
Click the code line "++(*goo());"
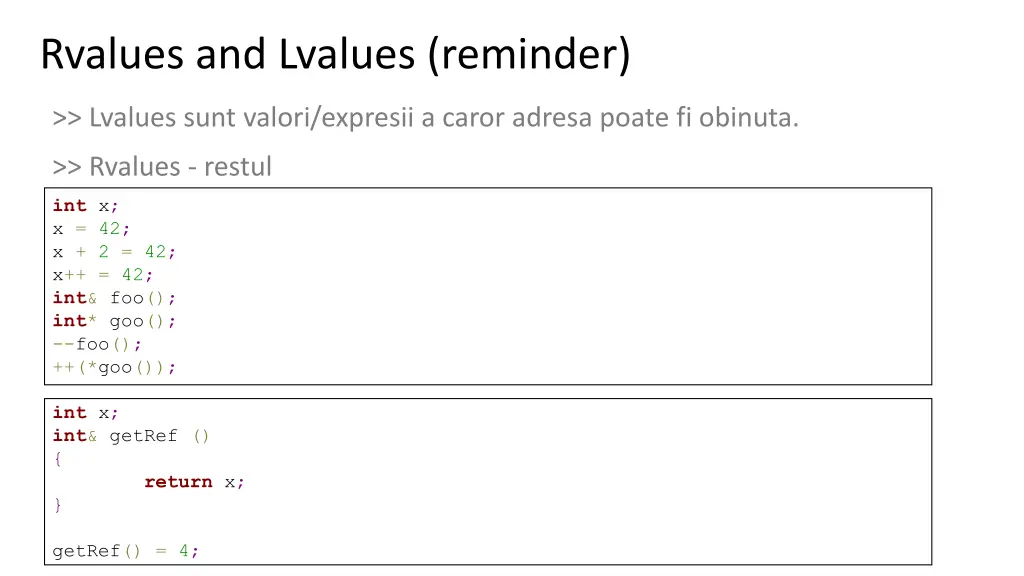click(x=115, y=367)
